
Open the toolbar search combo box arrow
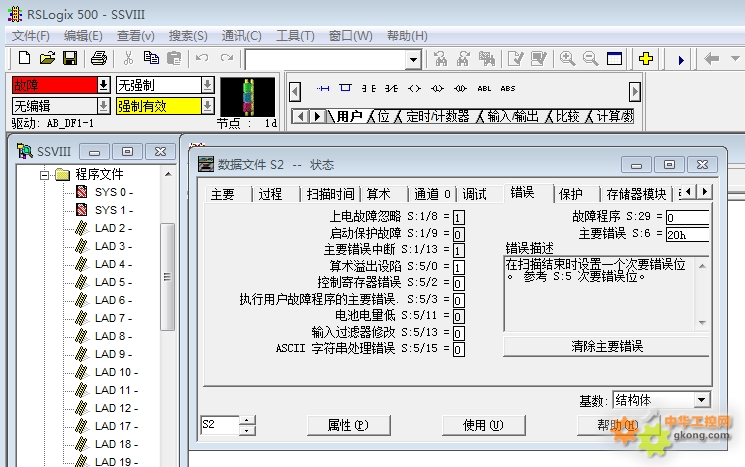pyautogui.click(x=413, y=60)
